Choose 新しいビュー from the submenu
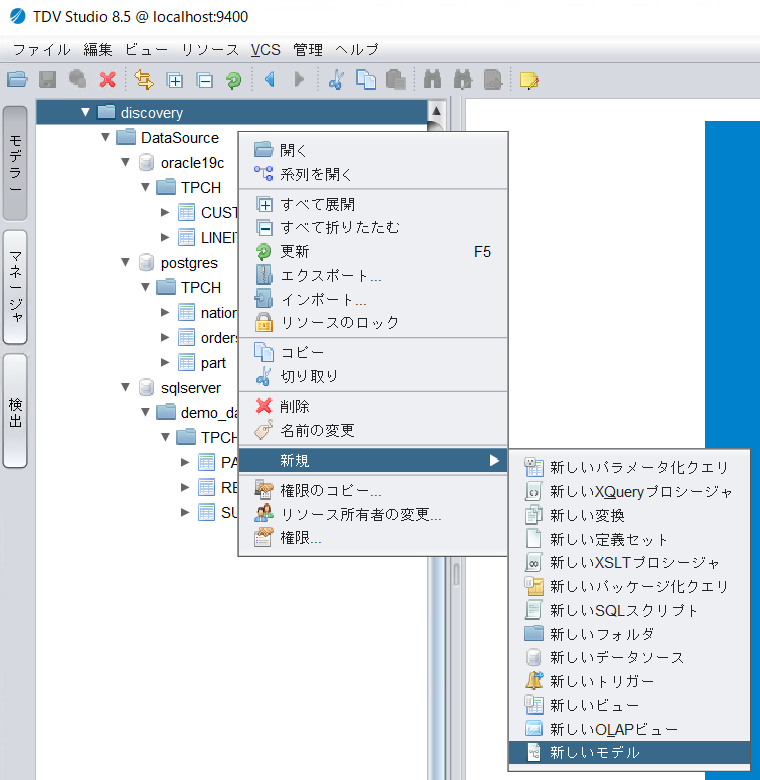Screen dimensions: 760x780 pos(629,705)
